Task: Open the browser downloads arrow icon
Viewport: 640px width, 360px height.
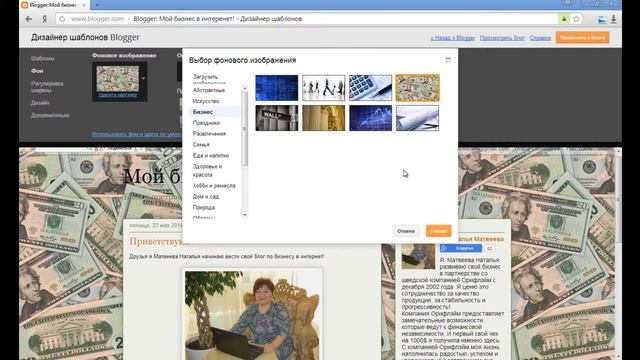Action: [x=613, y=19]
